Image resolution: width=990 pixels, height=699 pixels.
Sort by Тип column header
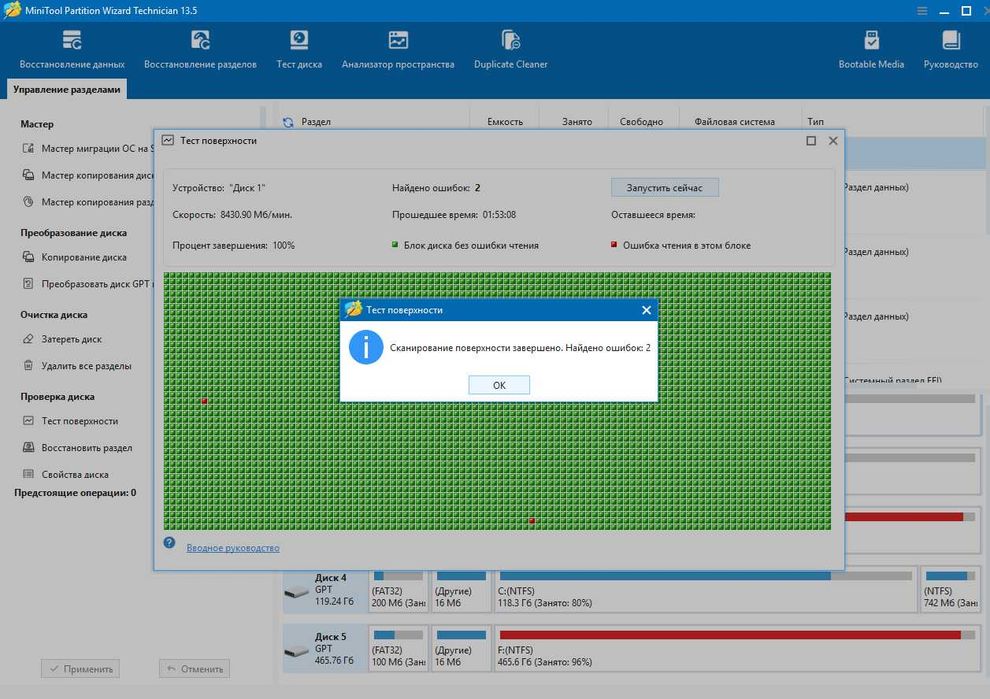[x=815, y=122]
